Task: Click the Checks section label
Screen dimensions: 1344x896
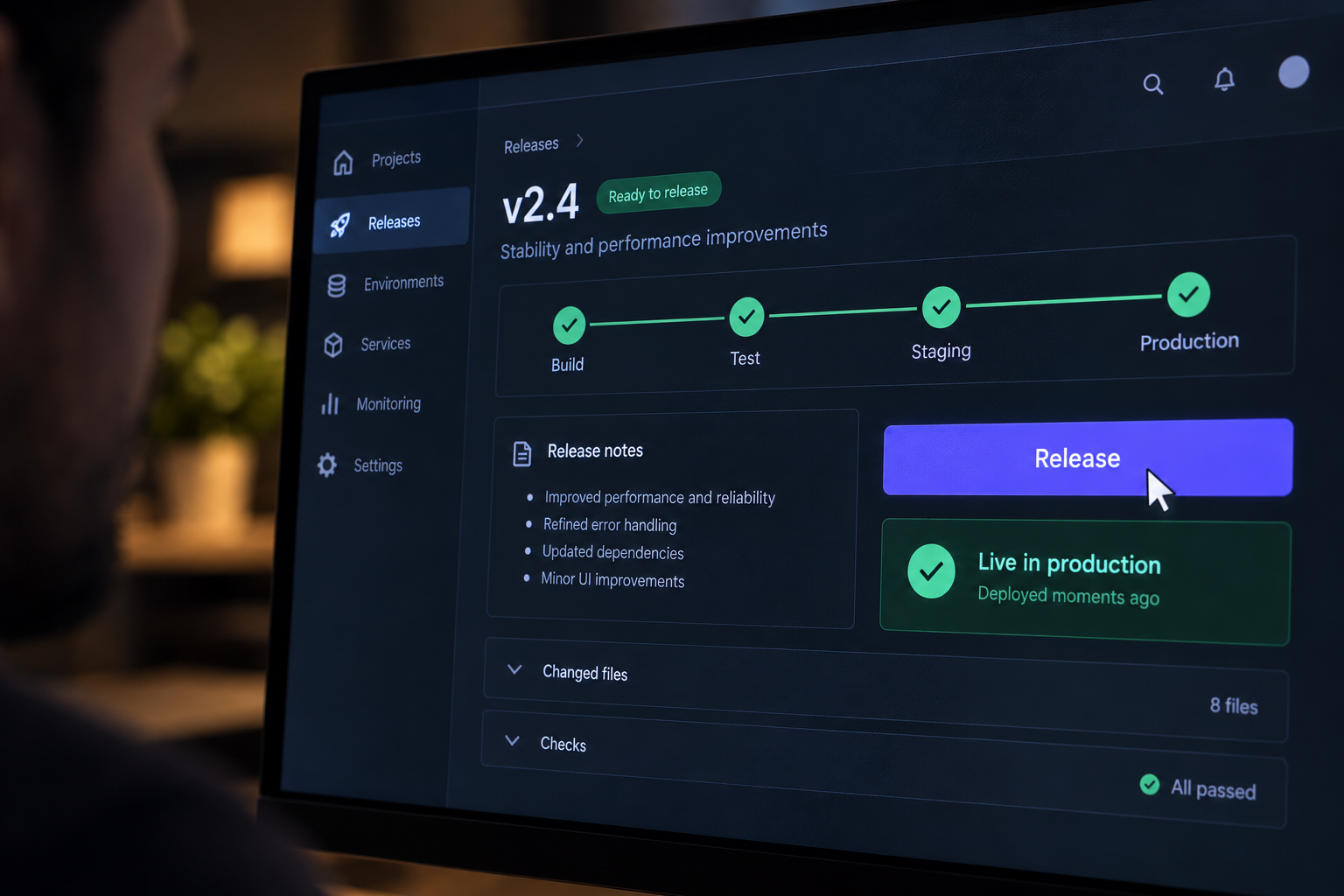Action: (x=563, y=744)
